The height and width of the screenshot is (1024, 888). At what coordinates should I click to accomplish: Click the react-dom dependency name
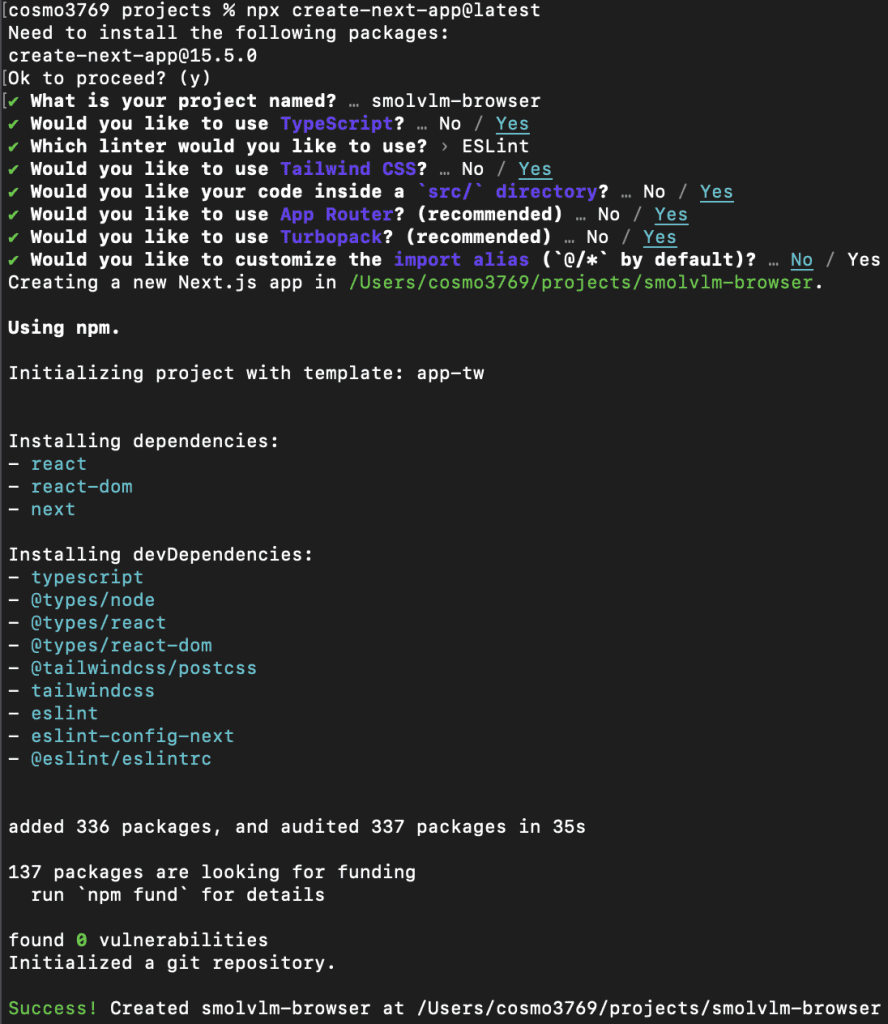click(82, 487)
